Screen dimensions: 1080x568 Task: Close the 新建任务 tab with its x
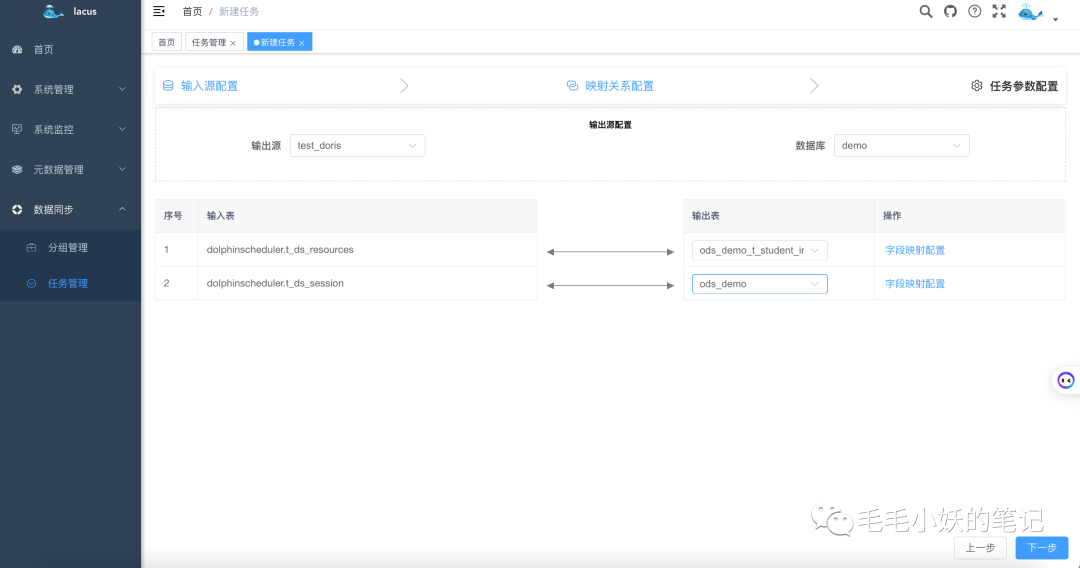pos(302,43)
